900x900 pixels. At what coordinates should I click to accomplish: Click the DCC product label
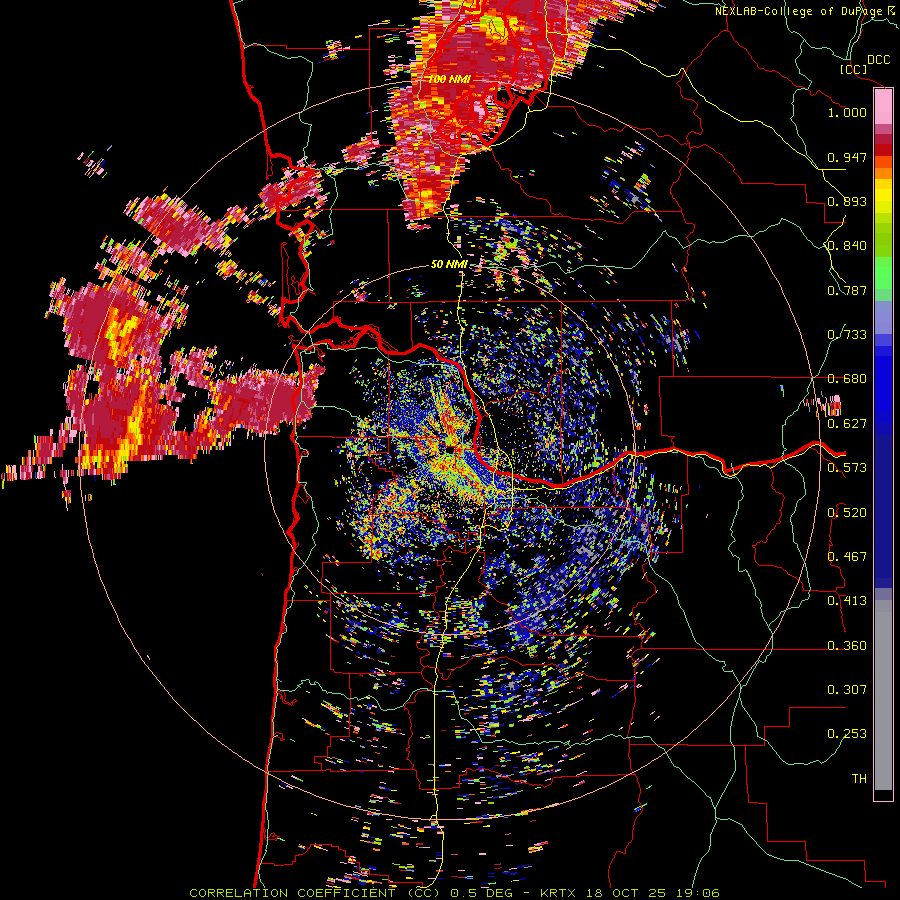tap(878, 60)
